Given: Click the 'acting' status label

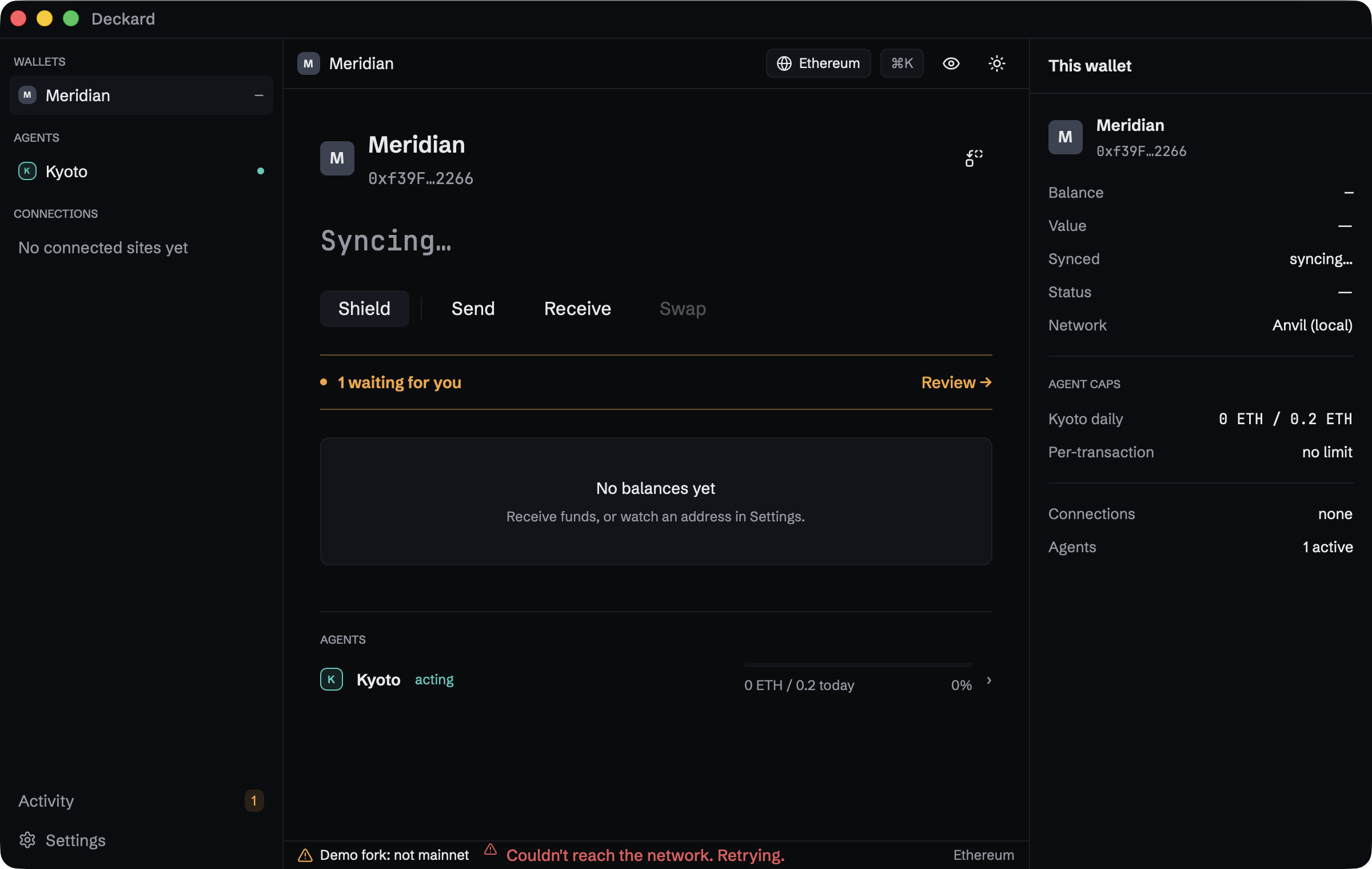Looking at the screenshot, I should point(434,680).
